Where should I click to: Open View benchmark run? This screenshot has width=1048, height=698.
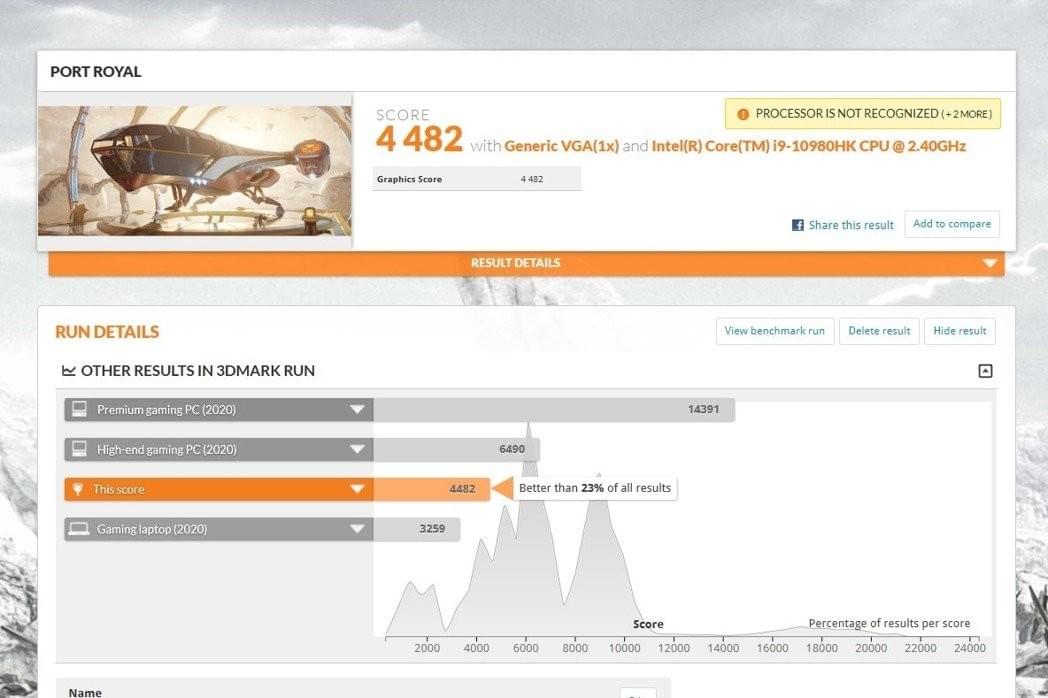(775, 331)
